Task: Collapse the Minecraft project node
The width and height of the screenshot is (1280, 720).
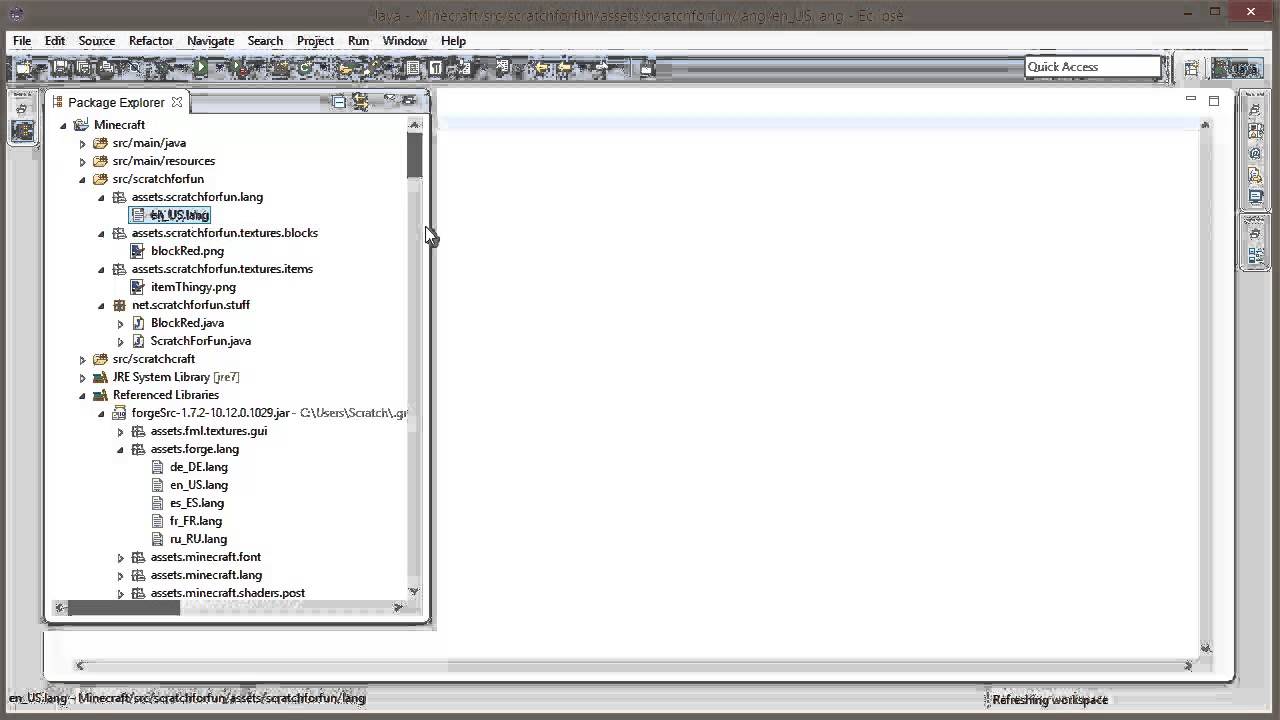Action: 63,125
